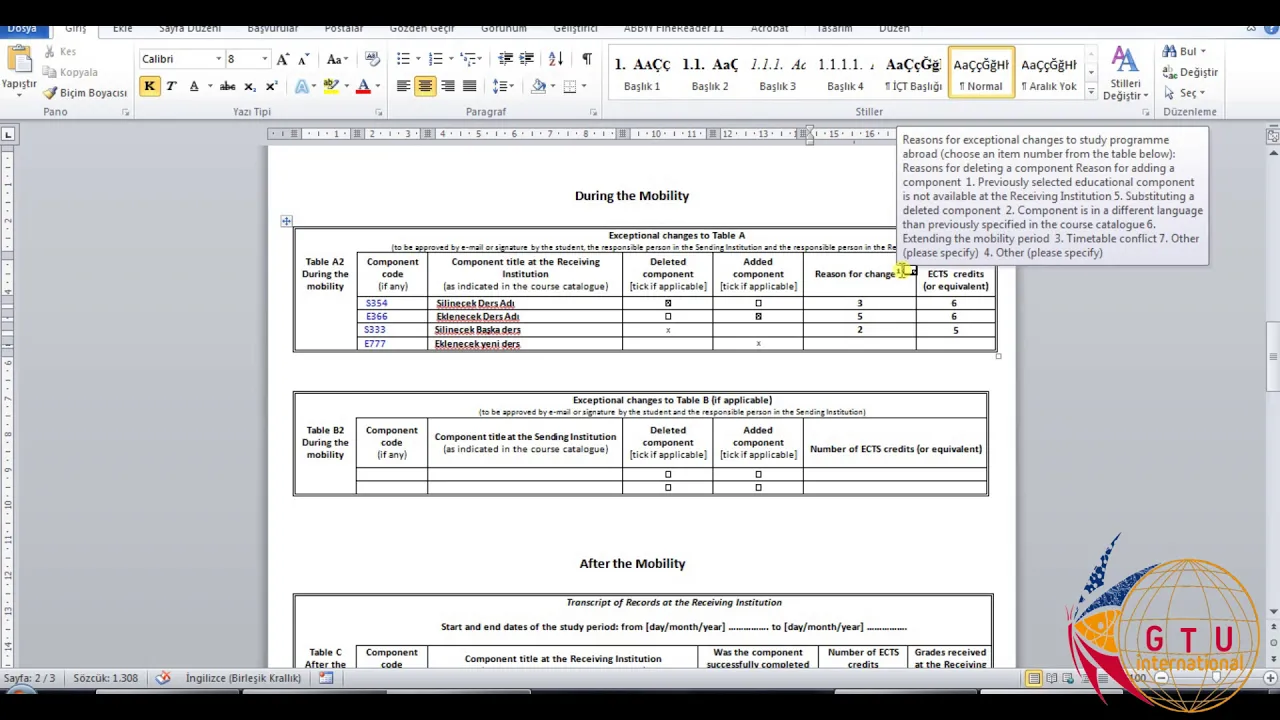The image size is (1280, 720).
Task: Switch to the Sayfa Düzeni tab
Action: tap(190, 29)
